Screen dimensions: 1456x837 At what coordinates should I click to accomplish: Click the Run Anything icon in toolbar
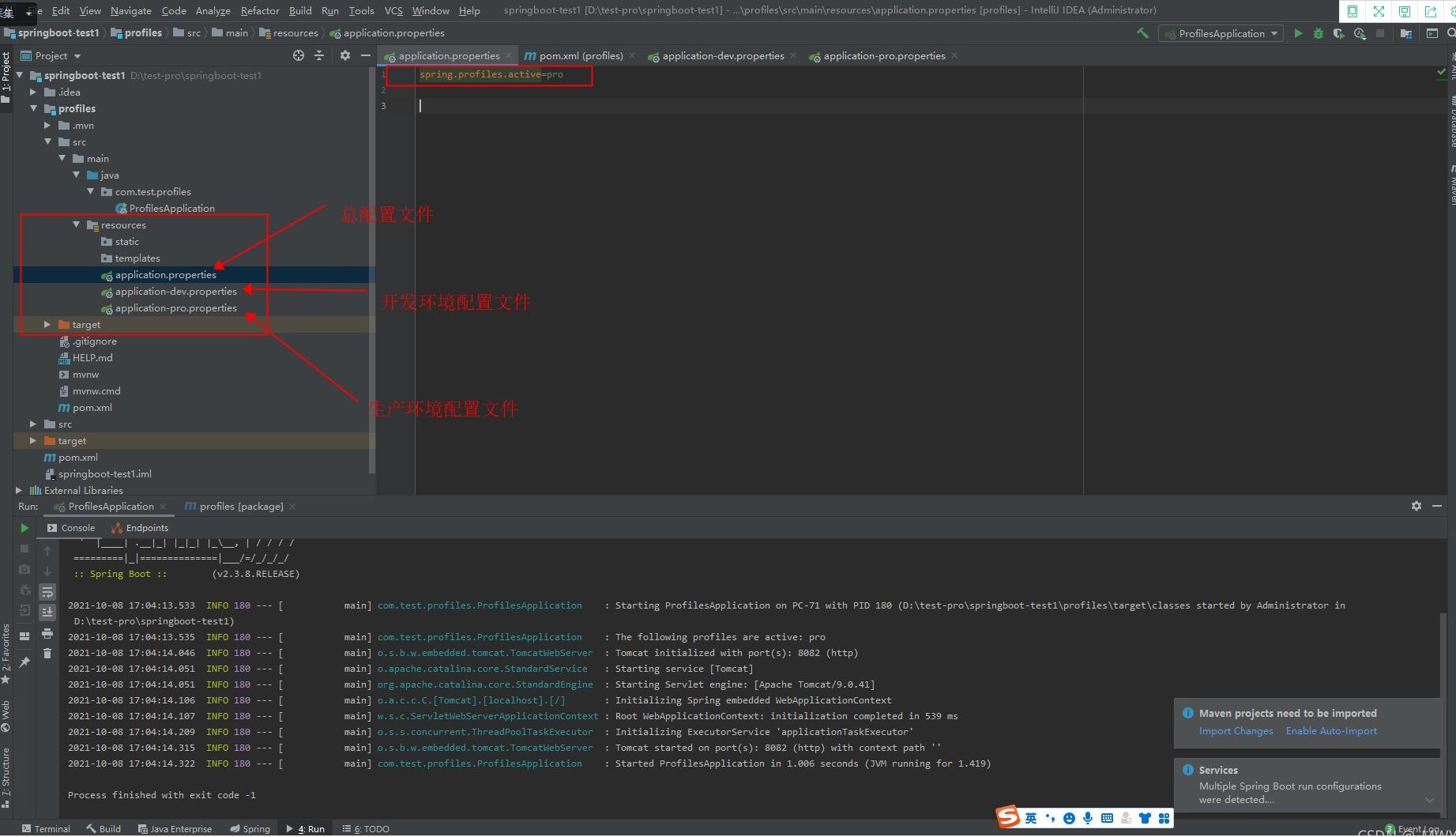click(1432, 33)
